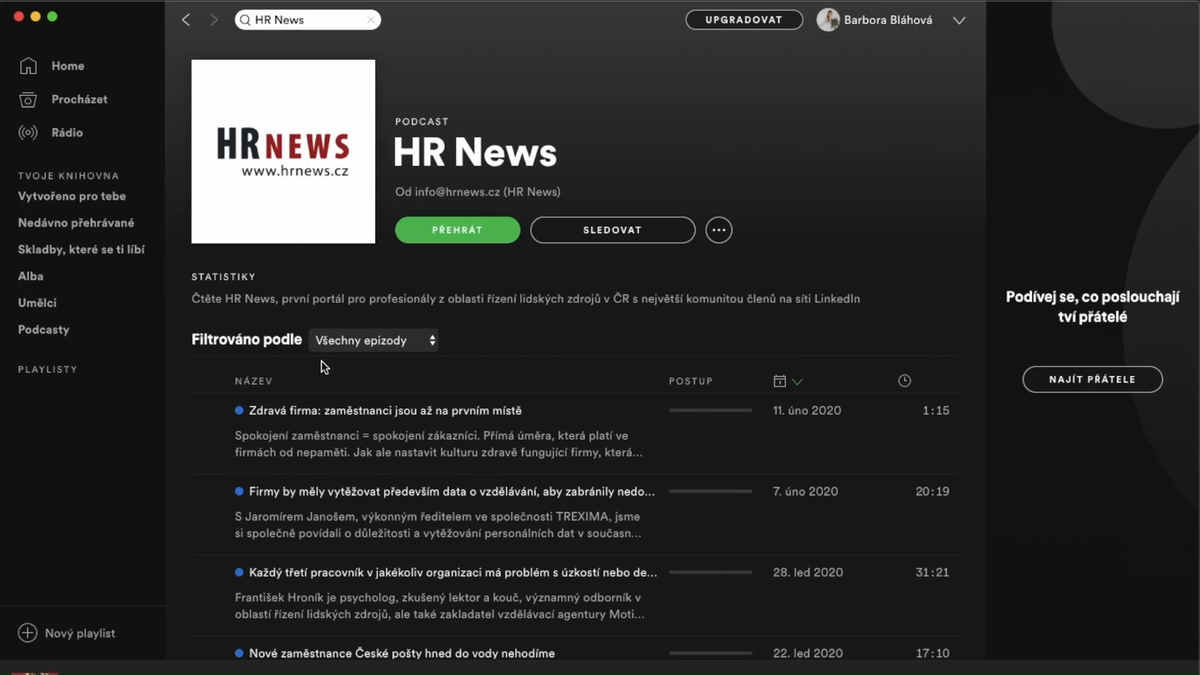
Task: Open Procházet in the sidebar
Action: click(80, 99)
